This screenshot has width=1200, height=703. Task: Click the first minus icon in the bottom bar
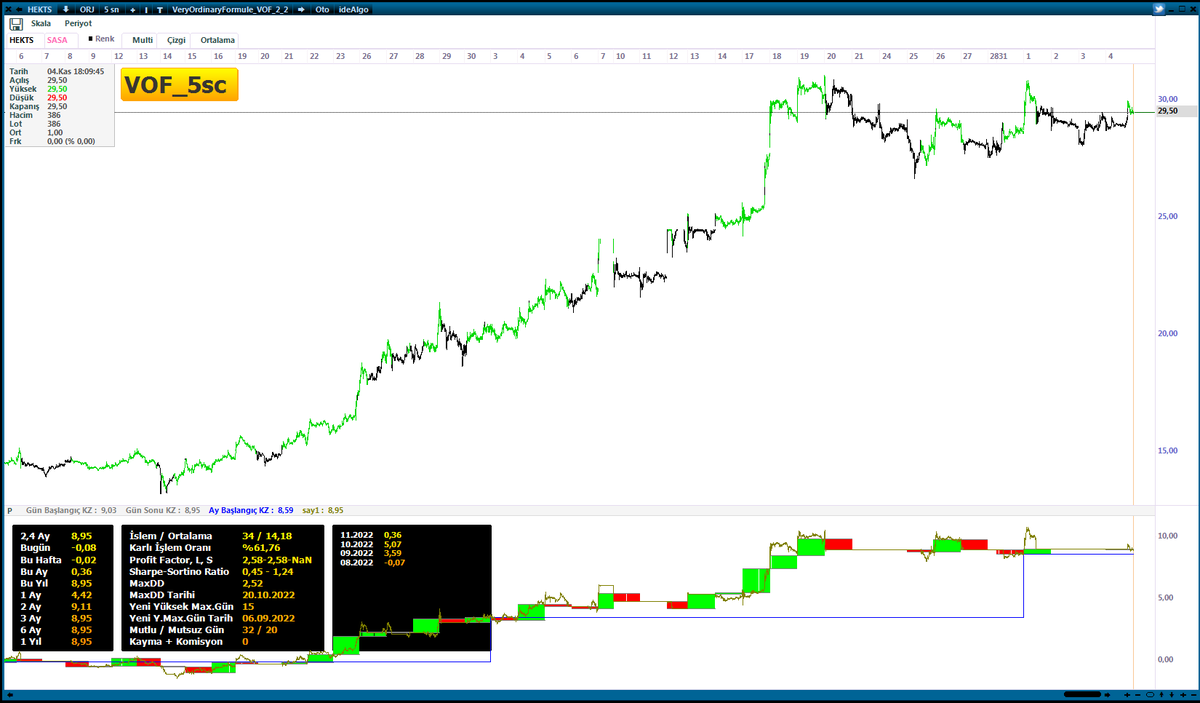click(x=1138, y=695)
